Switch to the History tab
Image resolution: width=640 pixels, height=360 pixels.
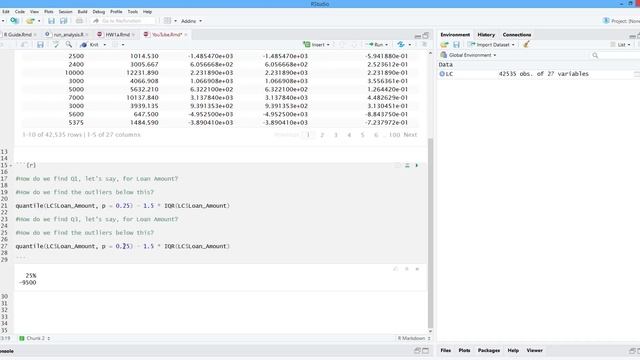486,35
